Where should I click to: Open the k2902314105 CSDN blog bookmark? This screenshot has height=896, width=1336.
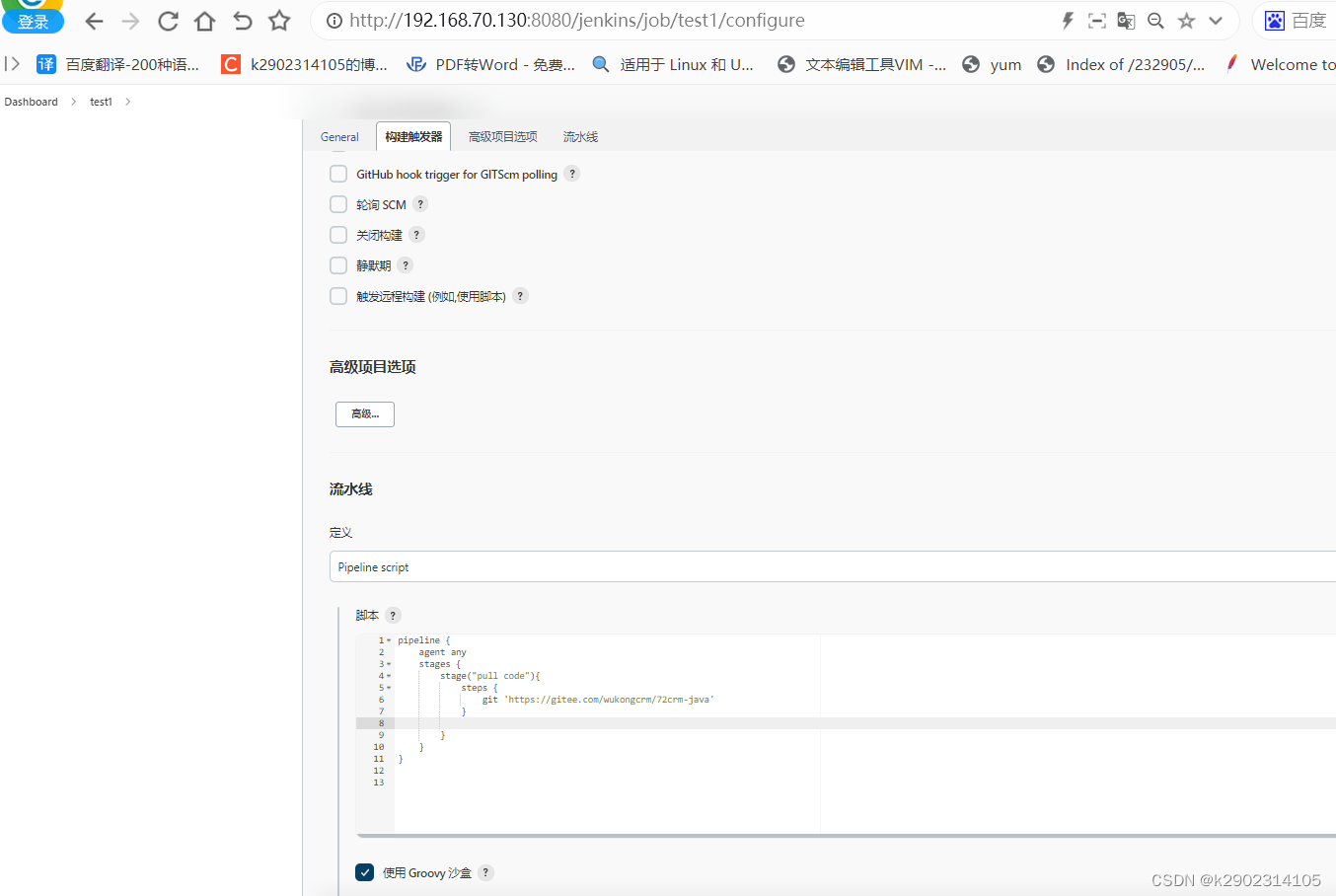click(304, 64)
